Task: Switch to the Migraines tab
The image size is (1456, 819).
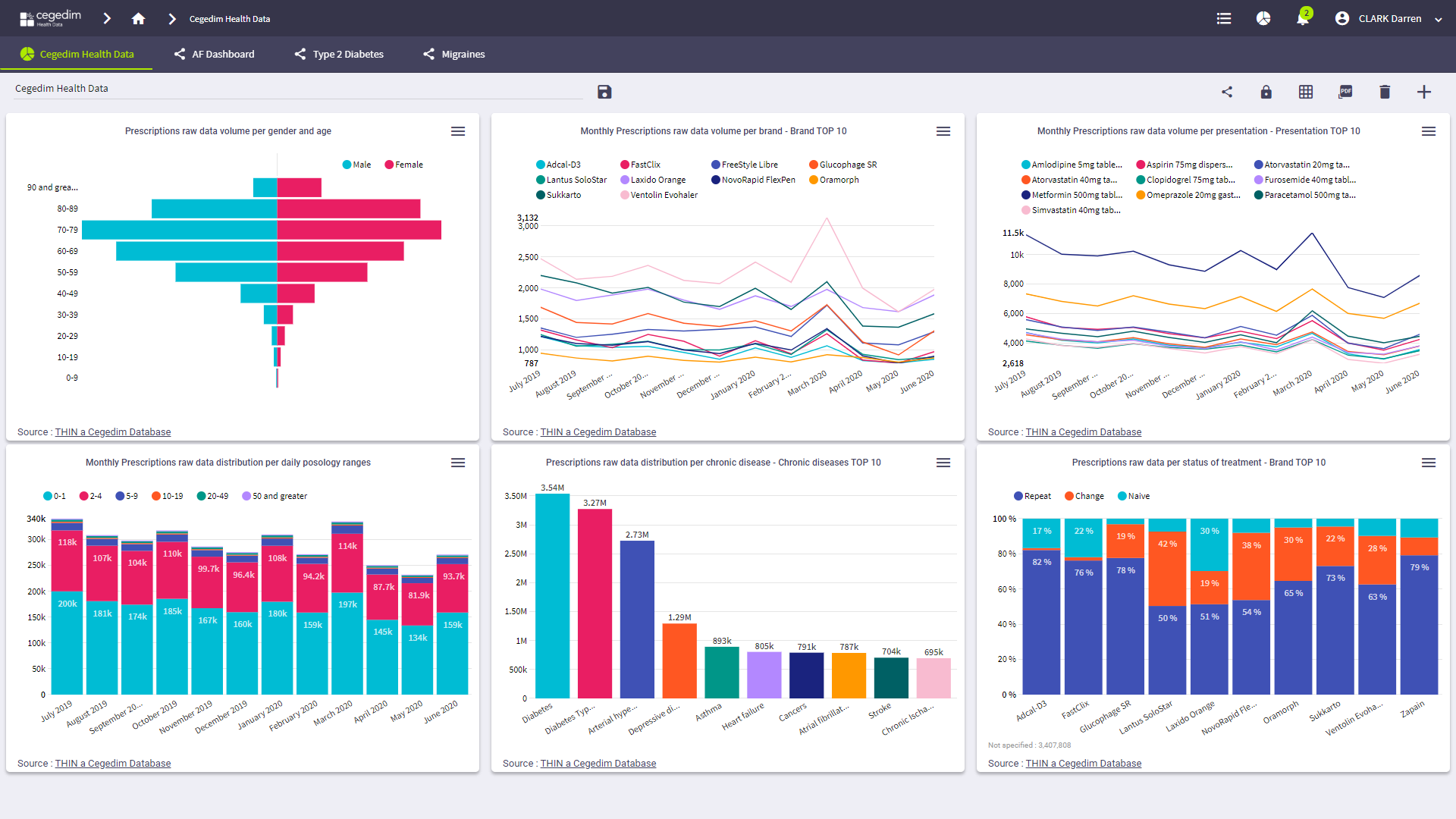Action: click(453, 54)
